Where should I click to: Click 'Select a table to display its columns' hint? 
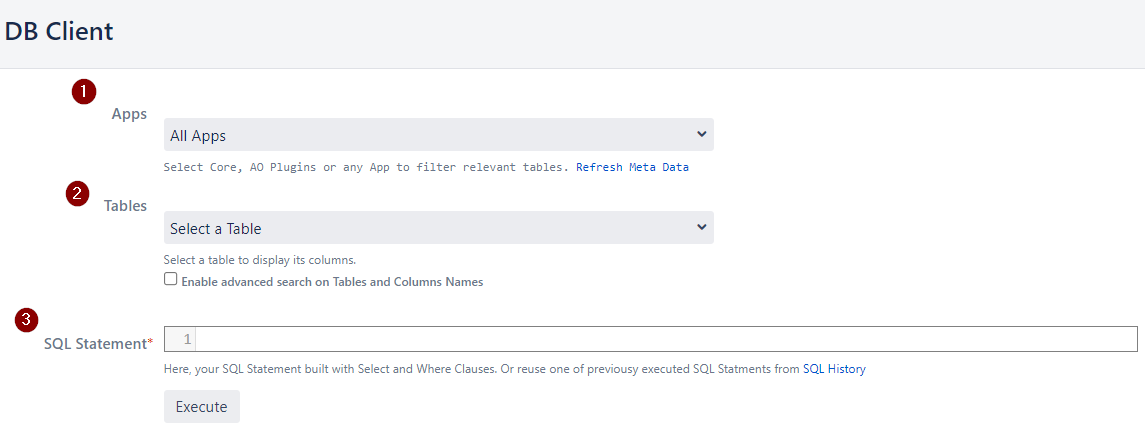[x=260, y=260]
